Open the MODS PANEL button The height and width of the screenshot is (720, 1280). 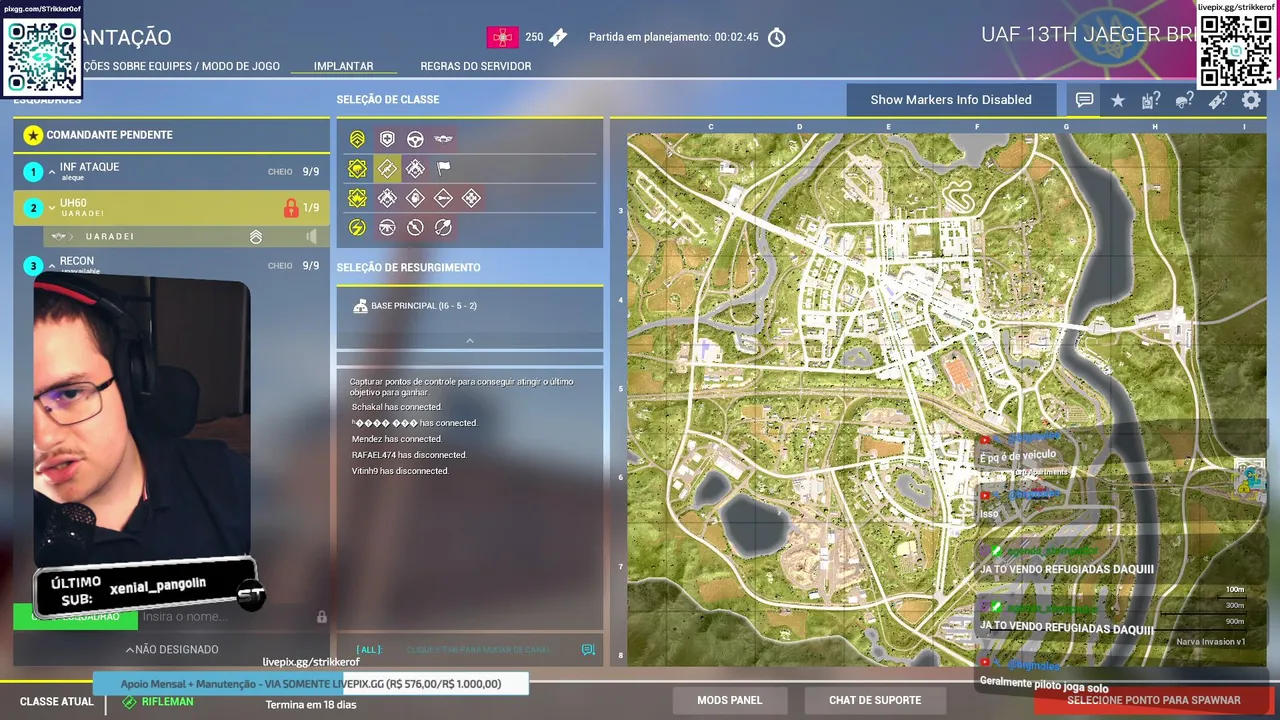[730, 700]
